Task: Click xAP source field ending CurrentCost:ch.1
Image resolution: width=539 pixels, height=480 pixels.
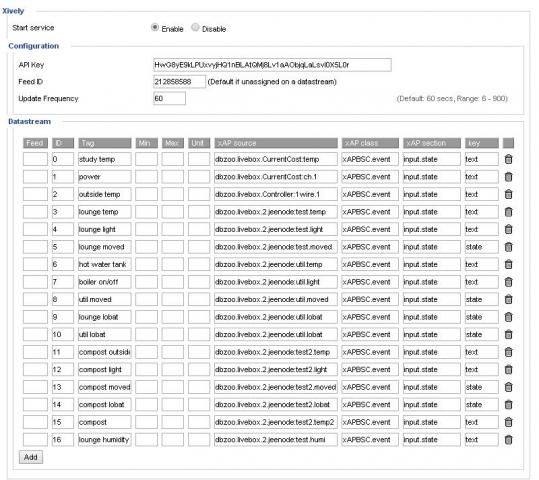Action: point(276,177)
